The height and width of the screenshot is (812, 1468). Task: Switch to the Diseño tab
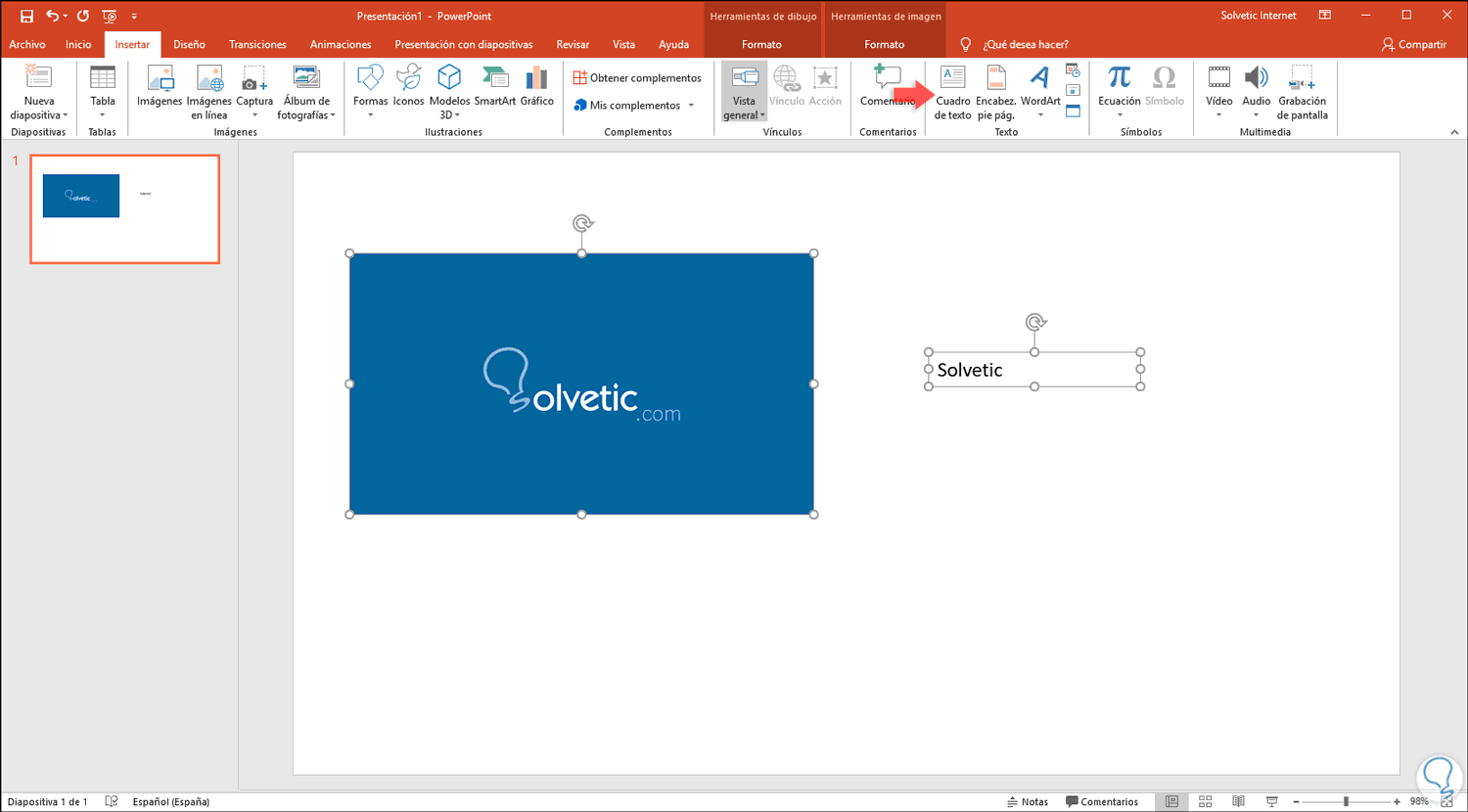(x=189, y=44)
